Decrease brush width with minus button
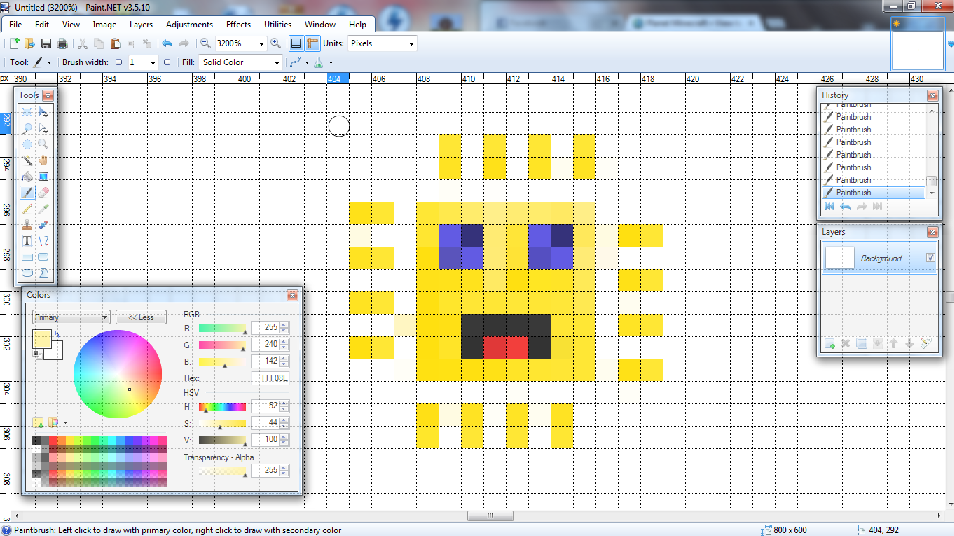The width and height of the screenshot is (954, 536). point(119,62)
